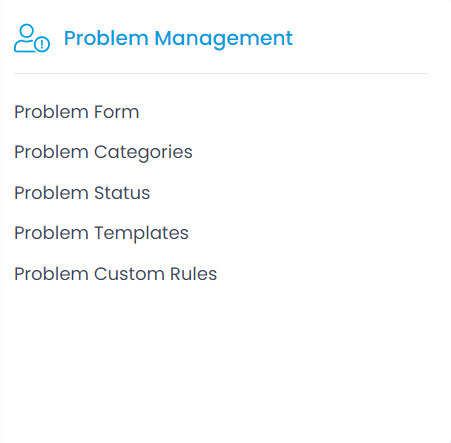Image resolution: width=451 pixels, height=443 pixels.
Task: Open the Problem Form settings
Action: (x=77, y=112)
